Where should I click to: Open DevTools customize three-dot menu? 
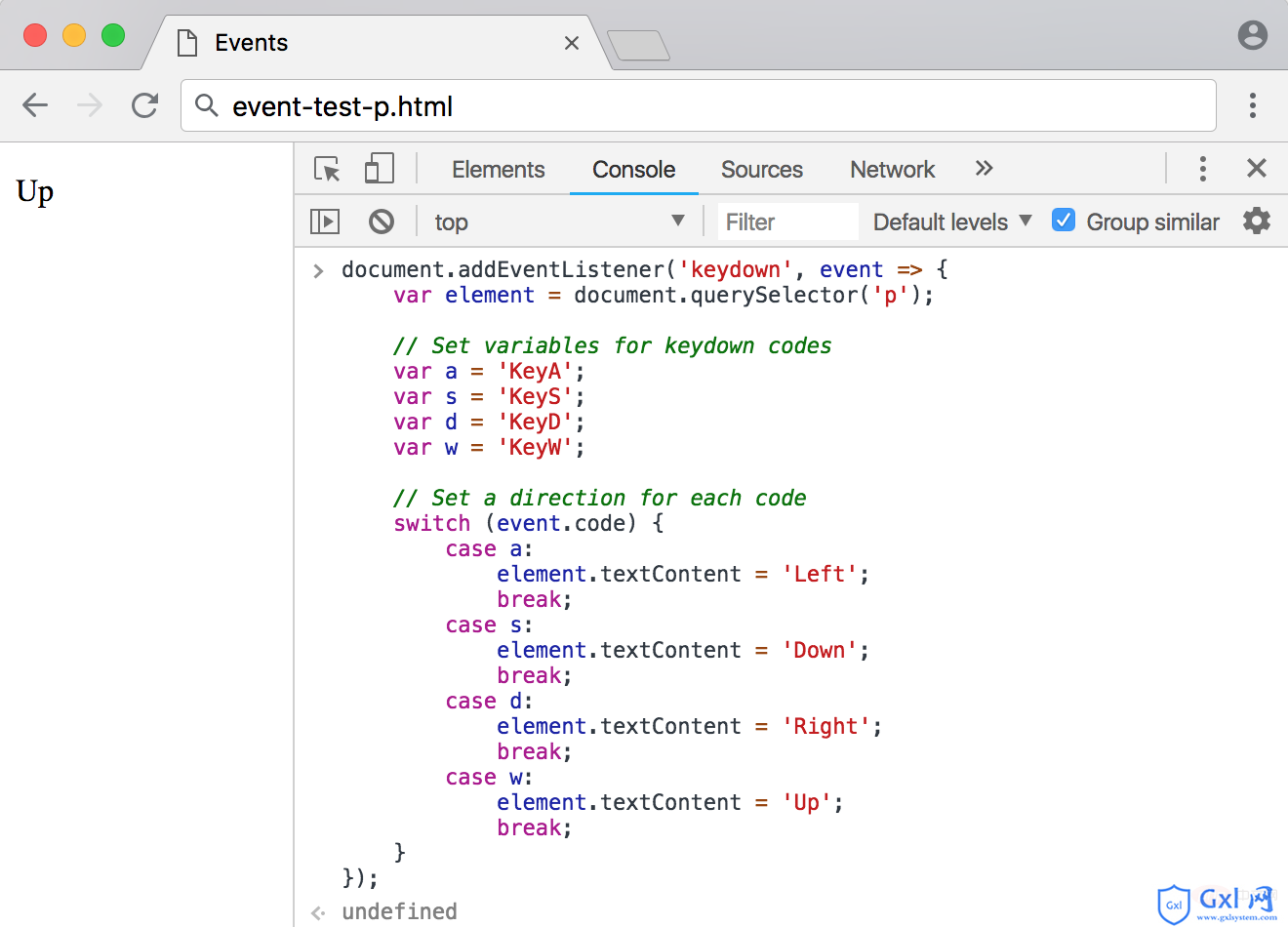pyautogui.click(x=1203, y=169)
